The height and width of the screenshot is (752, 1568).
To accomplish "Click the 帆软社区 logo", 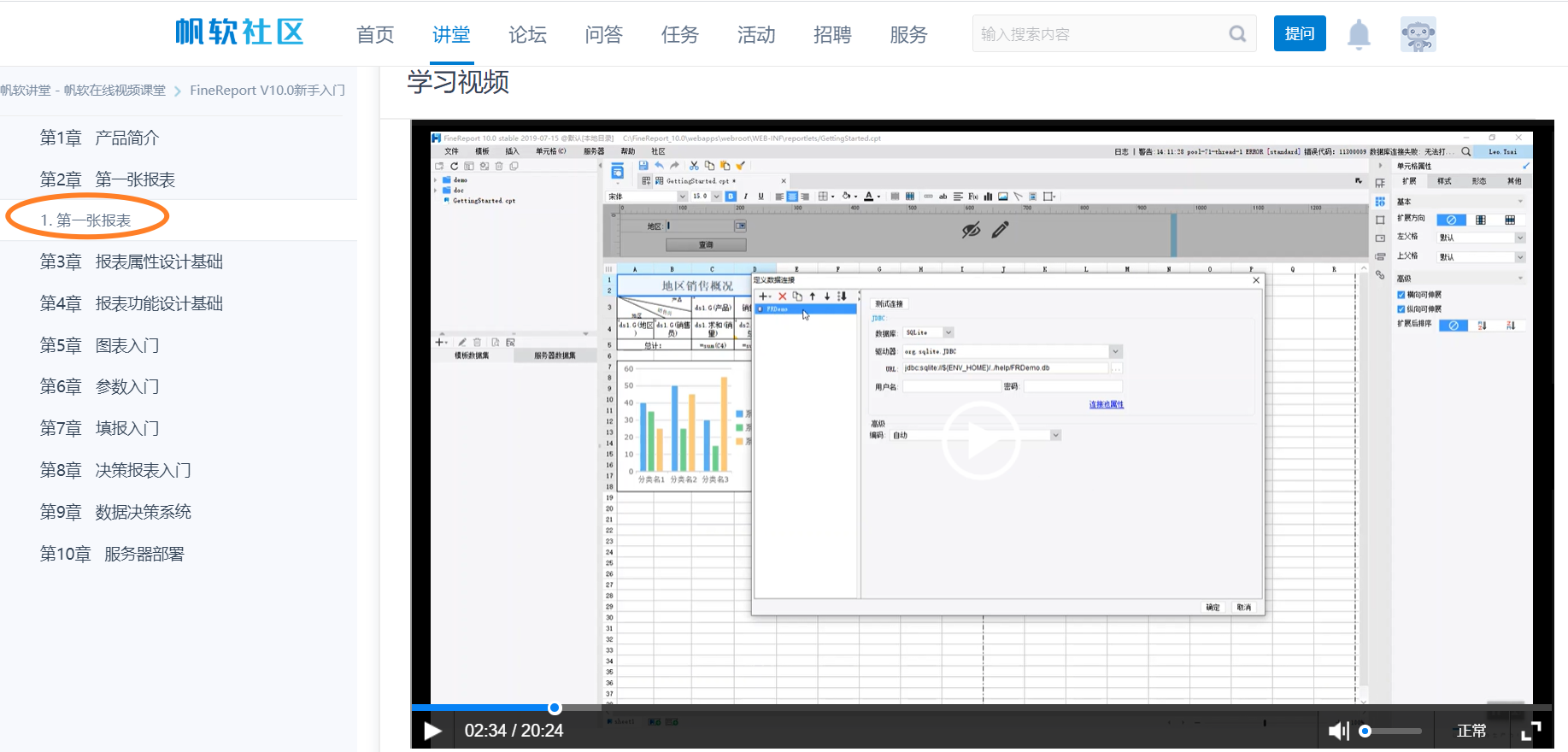I will pos(239,32).
